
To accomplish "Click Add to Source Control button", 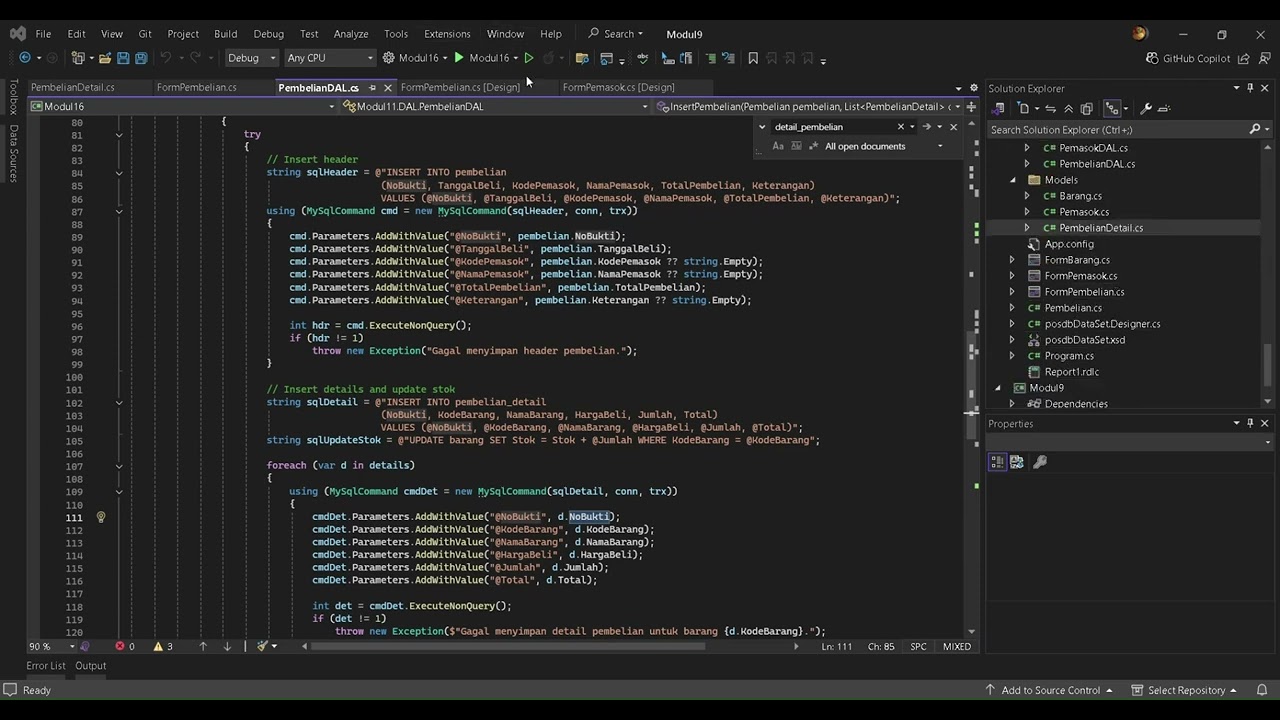I will pyautogui.click(x=1050, y=690).
